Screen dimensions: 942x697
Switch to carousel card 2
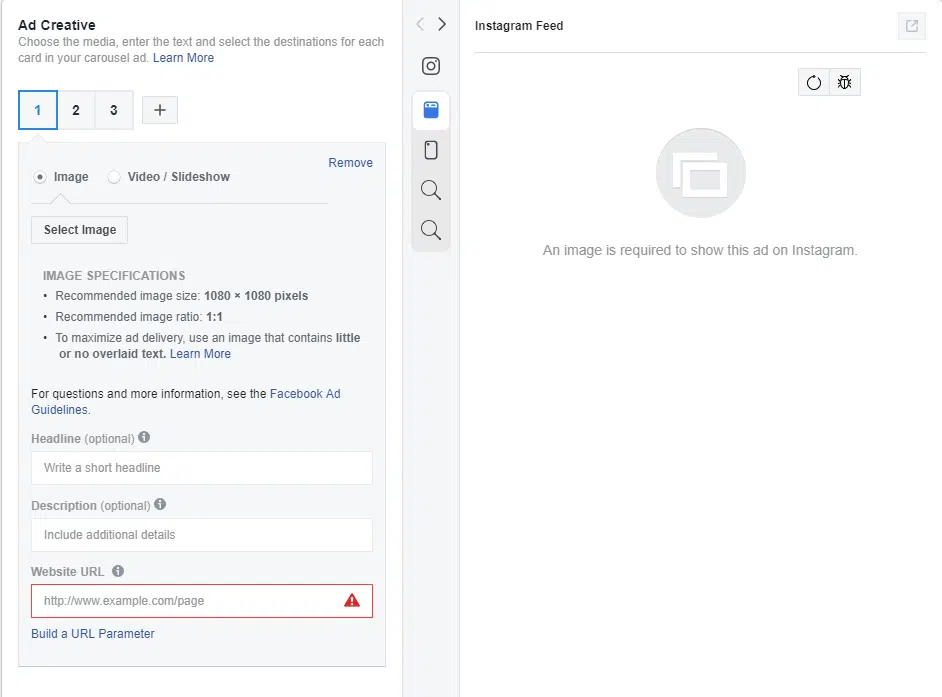pyautogui.click(x=76, y=110)
